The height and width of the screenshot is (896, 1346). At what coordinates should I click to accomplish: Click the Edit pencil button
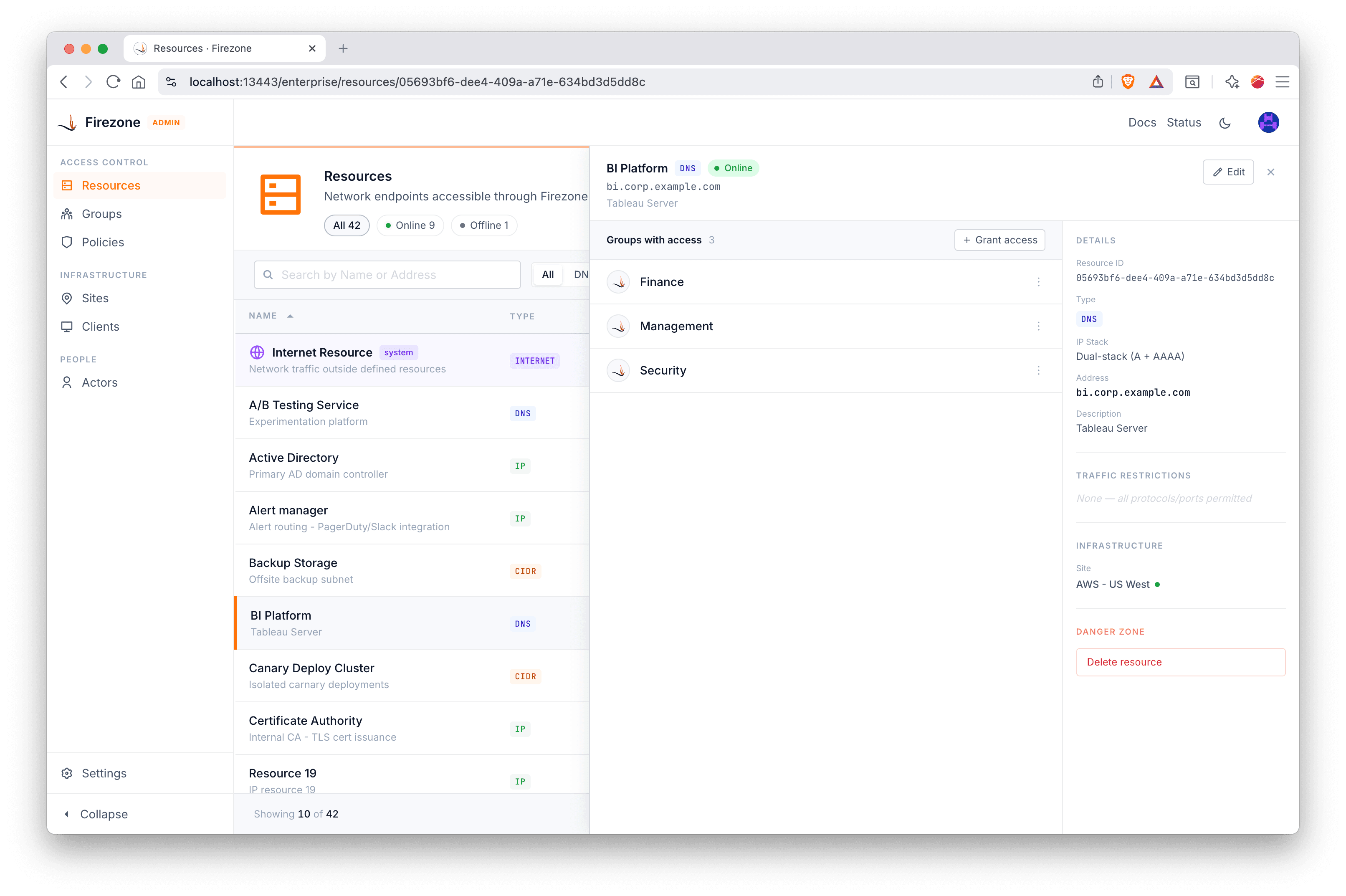[1228, 172]
